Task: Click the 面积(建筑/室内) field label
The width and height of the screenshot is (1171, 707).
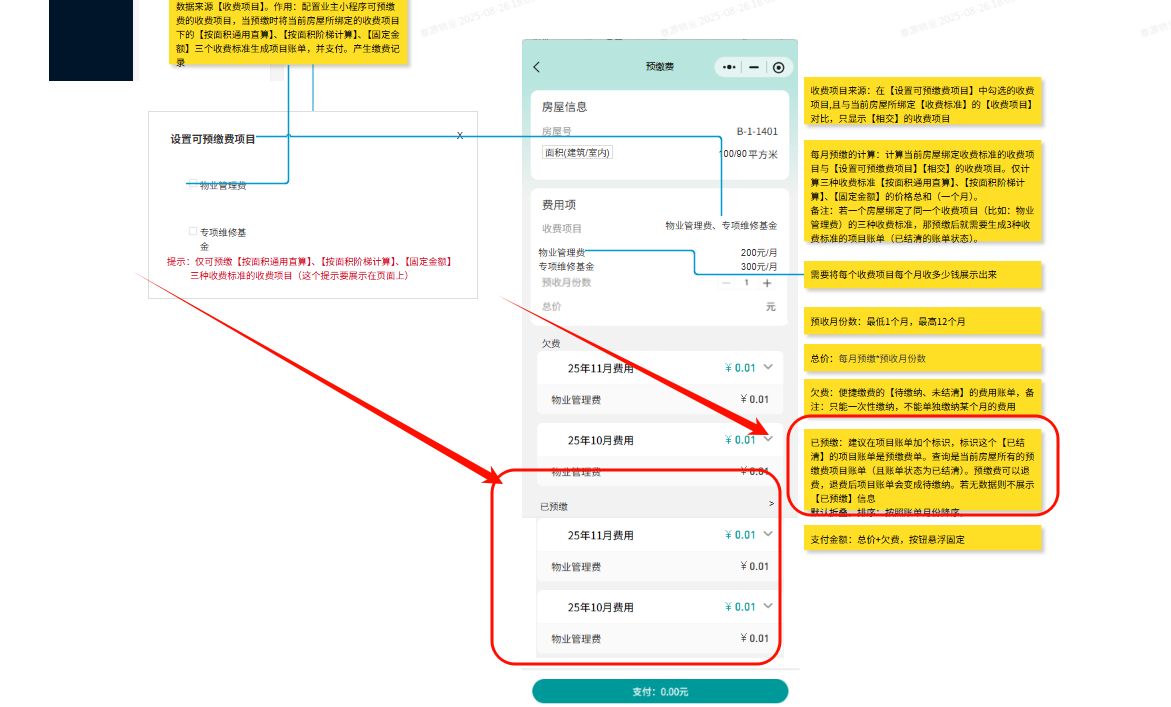Action: (x=577, y=152)
